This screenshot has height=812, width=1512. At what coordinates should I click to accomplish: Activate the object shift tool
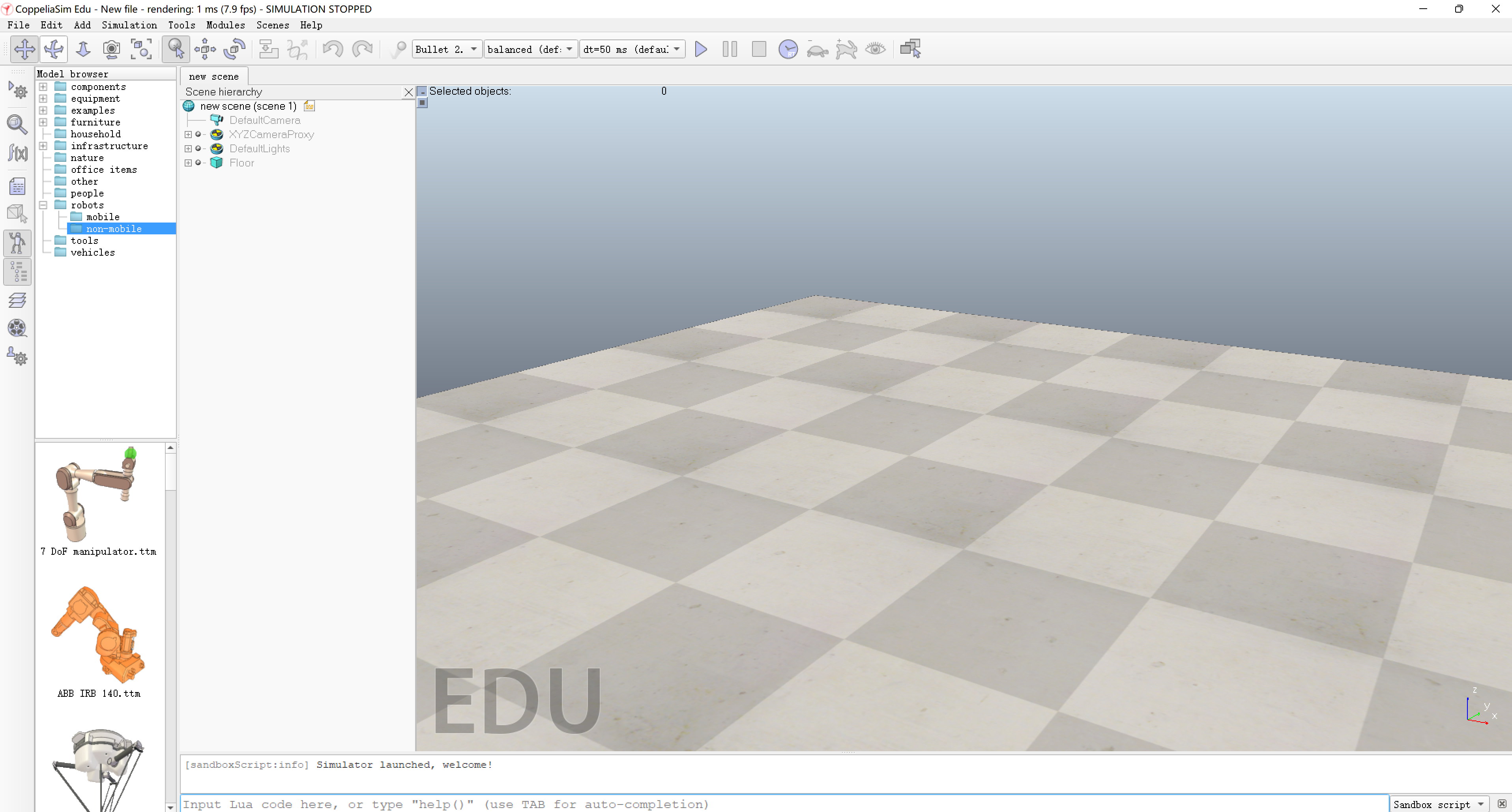[x=205, y=49]
